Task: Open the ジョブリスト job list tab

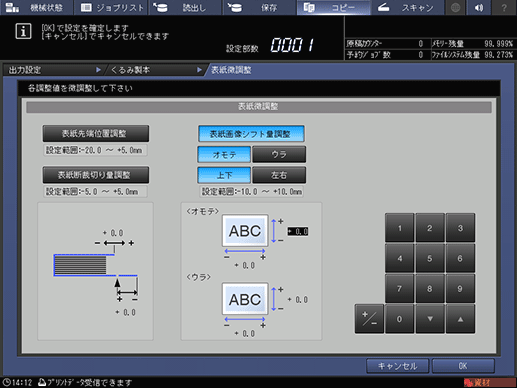Action: coord(112,7)
